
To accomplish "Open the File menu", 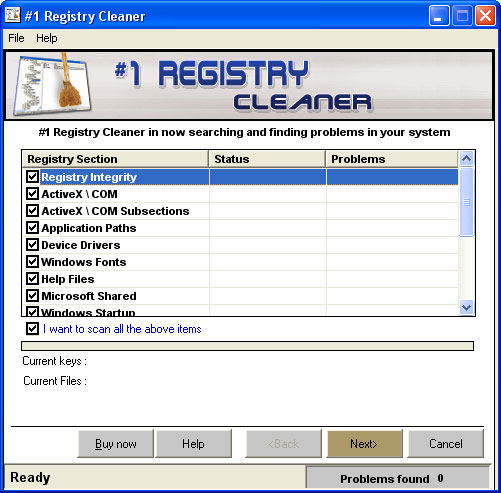I will point(16,38).
